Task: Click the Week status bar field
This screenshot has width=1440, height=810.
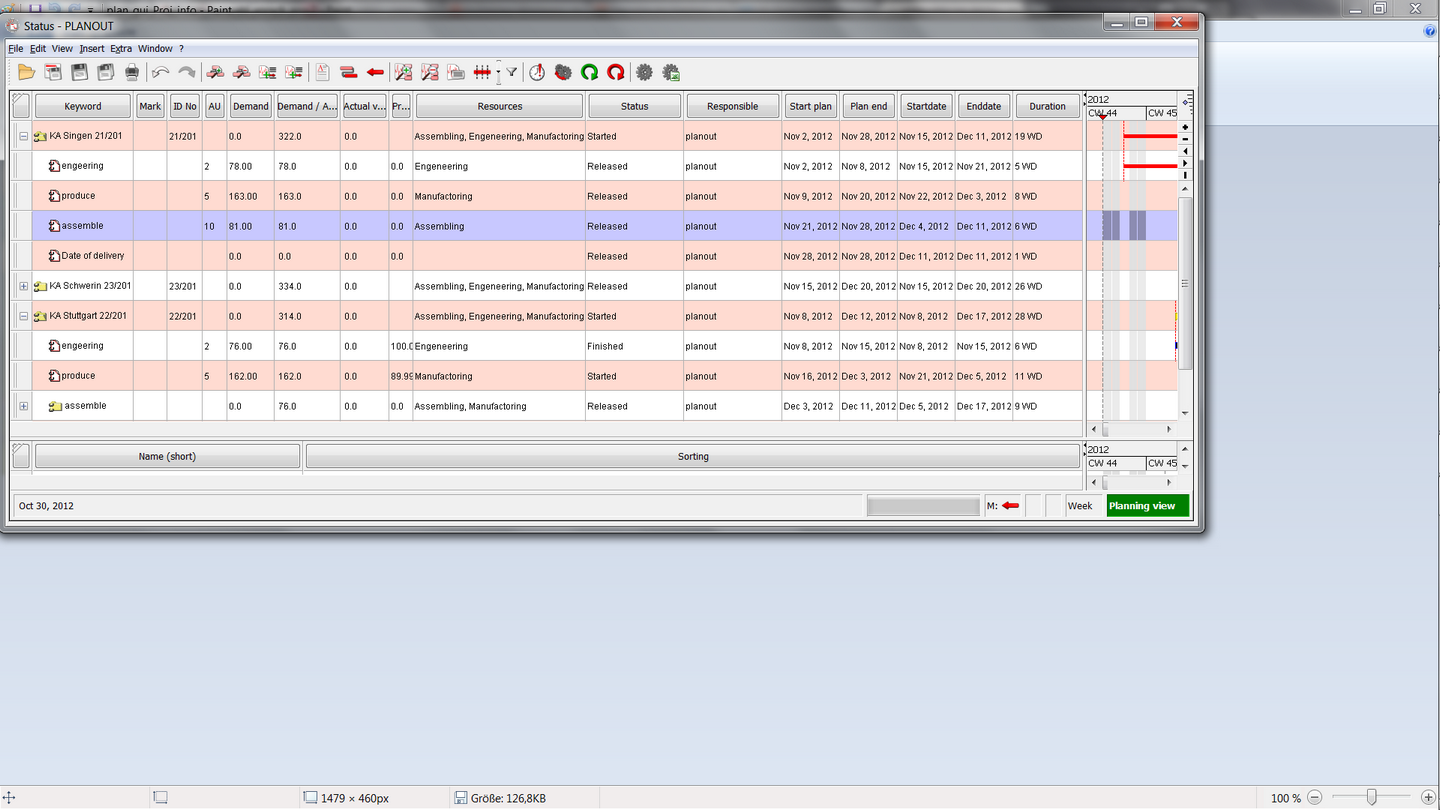Action: (1084, 506)
